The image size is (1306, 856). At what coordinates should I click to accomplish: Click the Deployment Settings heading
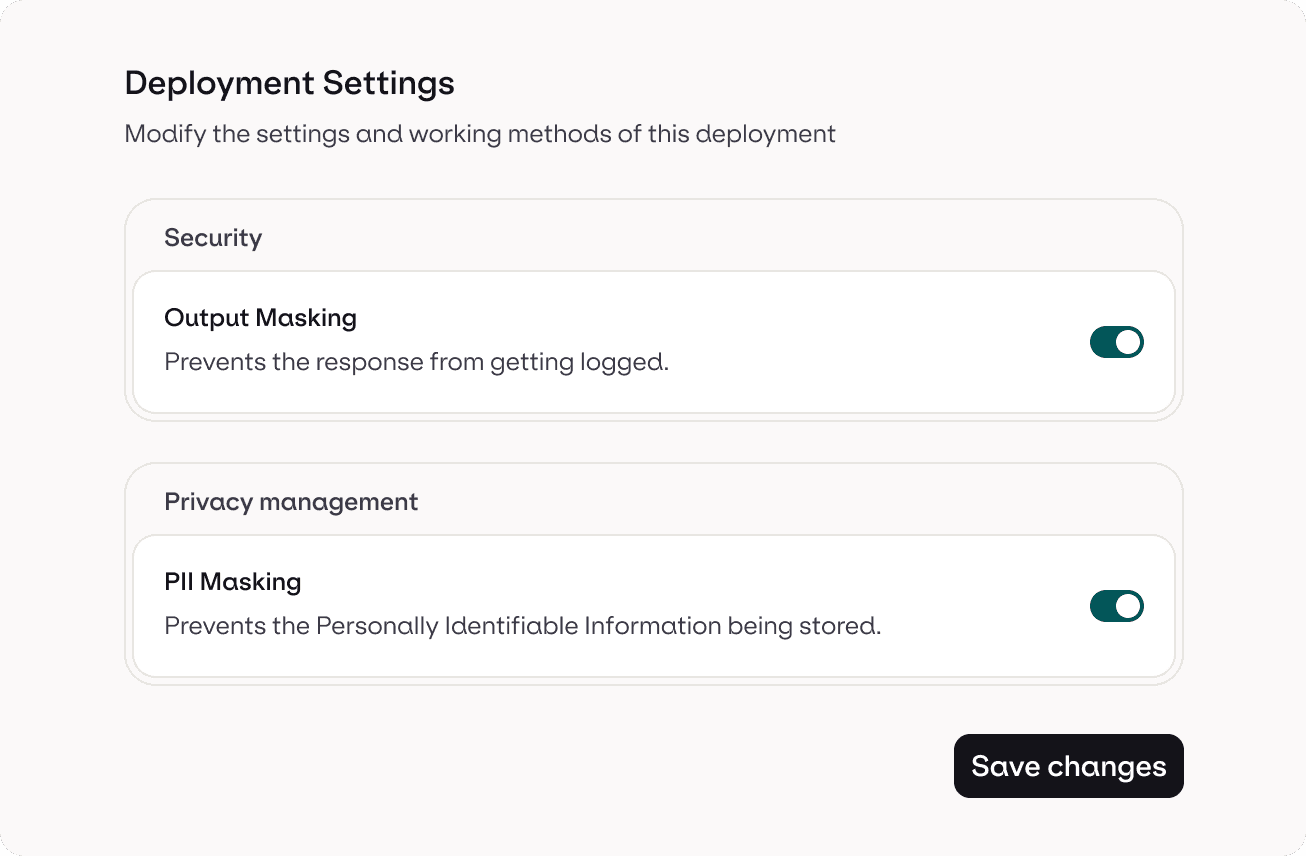coord(289,83)
